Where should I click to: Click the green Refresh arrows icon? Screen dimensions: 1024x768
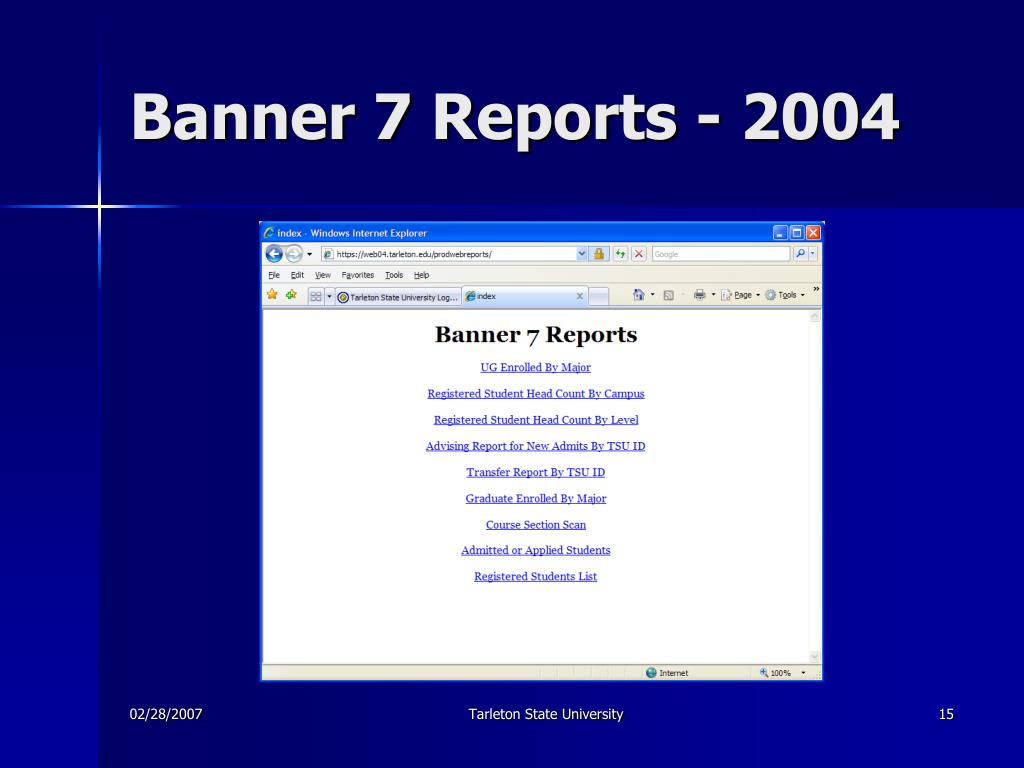(x=620, y=254)
